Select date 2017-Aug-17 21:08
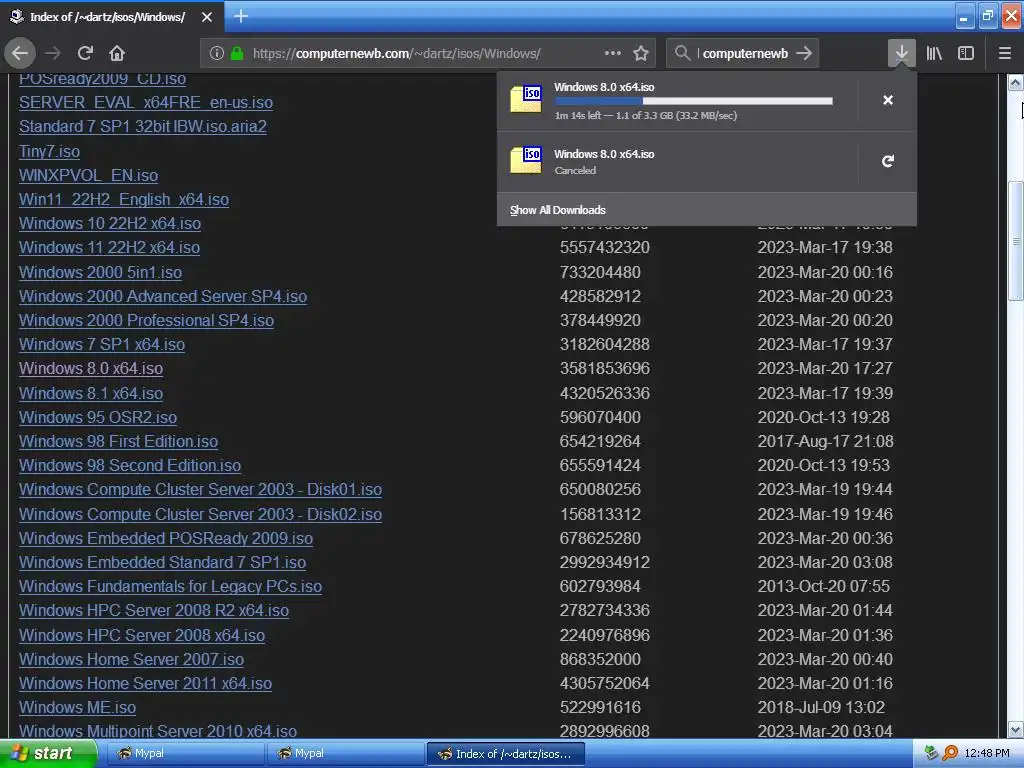1024x768 pixels. (825, 441)
